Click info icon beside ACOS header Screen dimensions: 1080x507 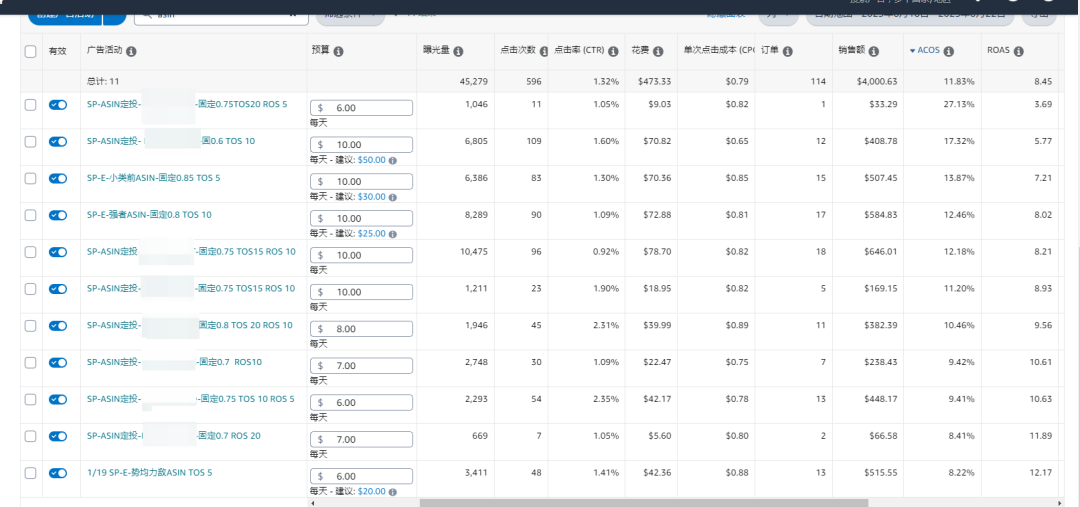pyautogui.click(x=948, y=51)
